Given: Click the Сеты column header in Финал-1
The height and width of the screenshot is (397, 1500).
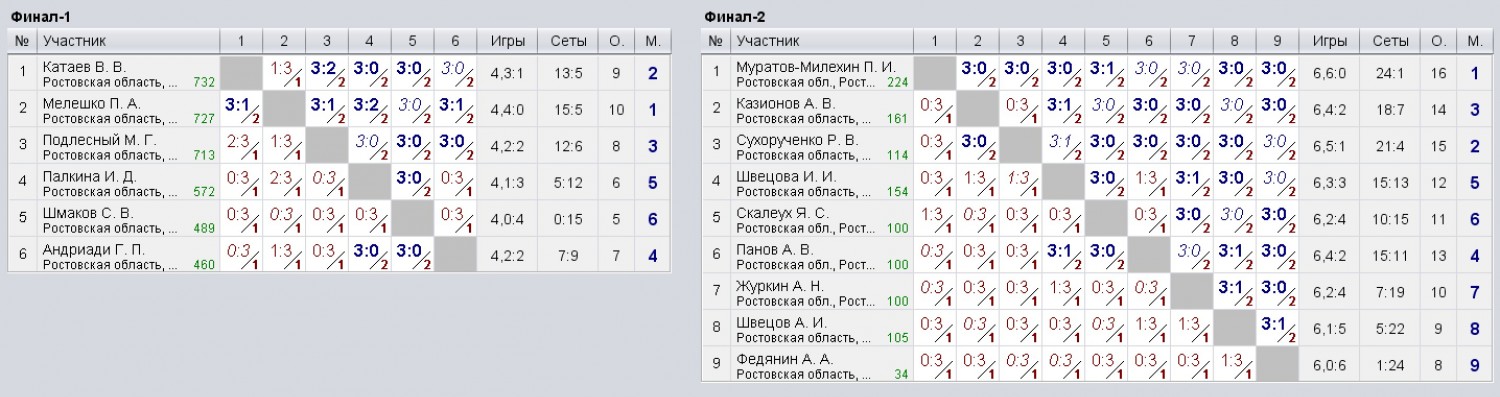Looking at the screenshot, I should [569, 41].
